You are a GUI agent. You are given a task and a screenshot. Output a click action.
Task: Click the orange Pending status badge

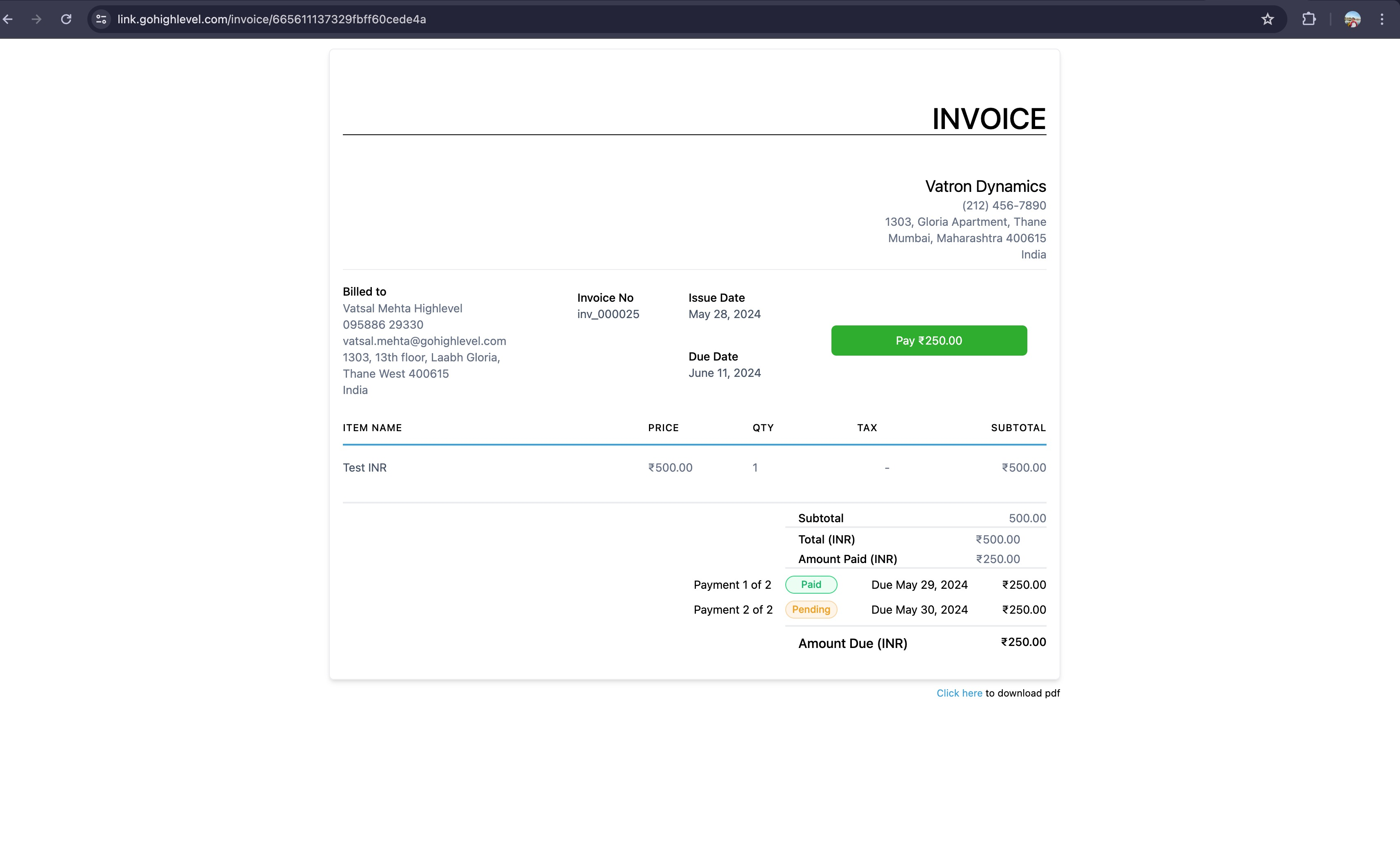coord(811,610)
